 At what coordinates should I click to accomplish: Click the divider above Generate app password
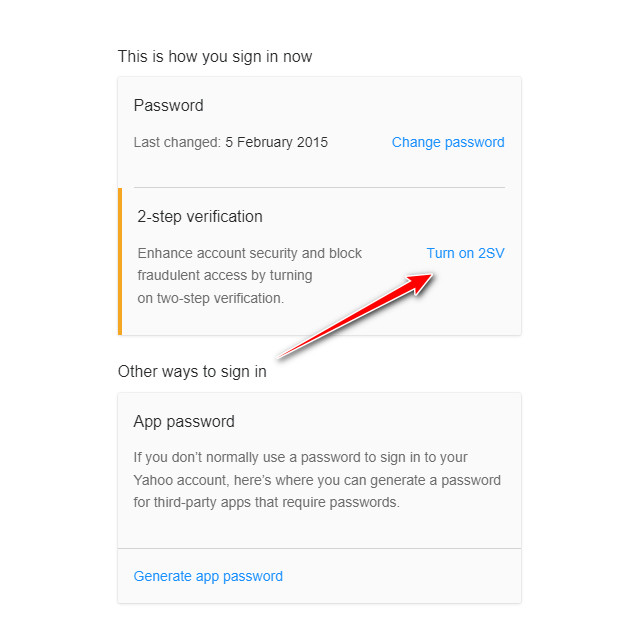[x=319, y=548]
